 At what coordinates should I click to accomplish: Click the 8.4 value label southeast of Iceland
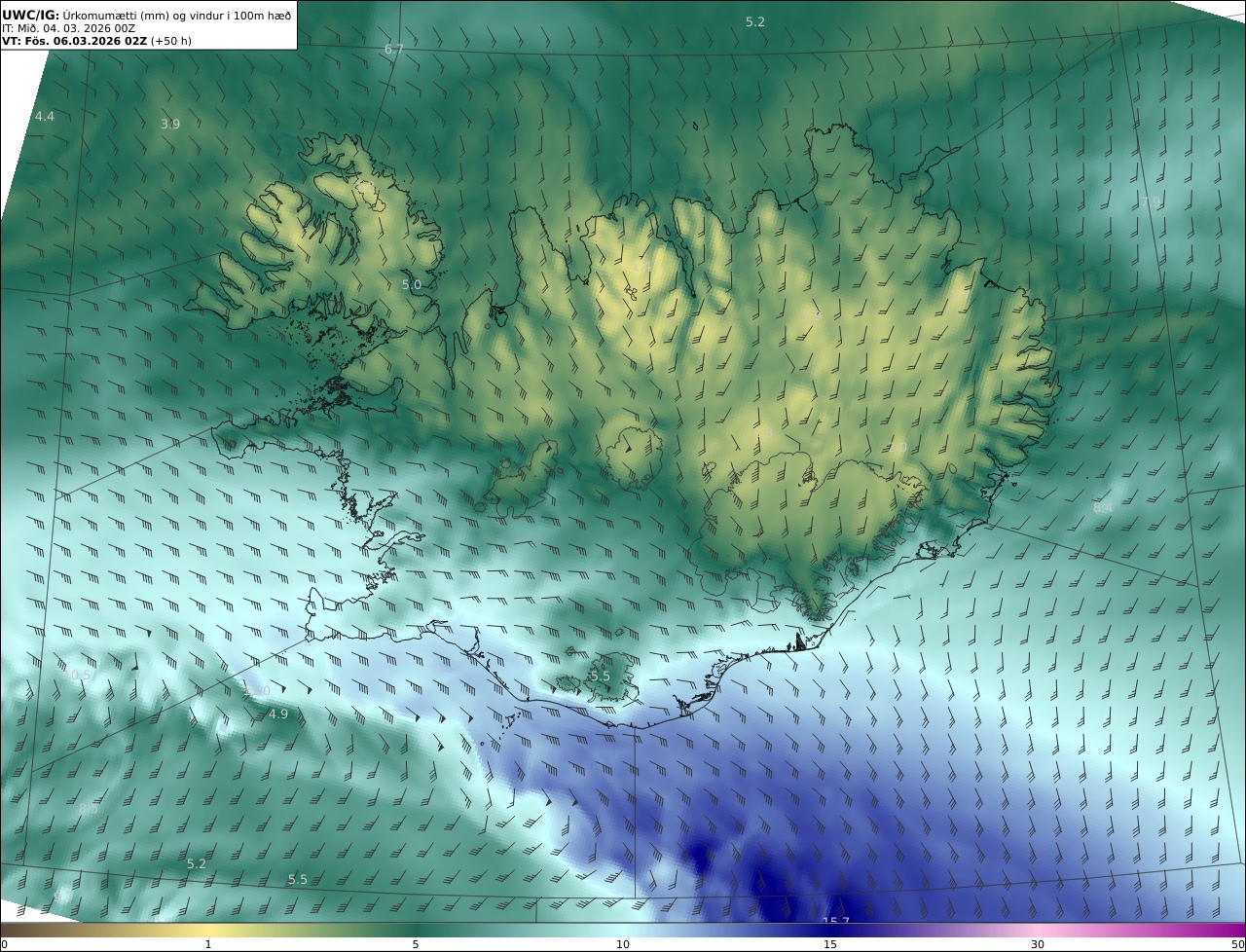click(1103, 507)
